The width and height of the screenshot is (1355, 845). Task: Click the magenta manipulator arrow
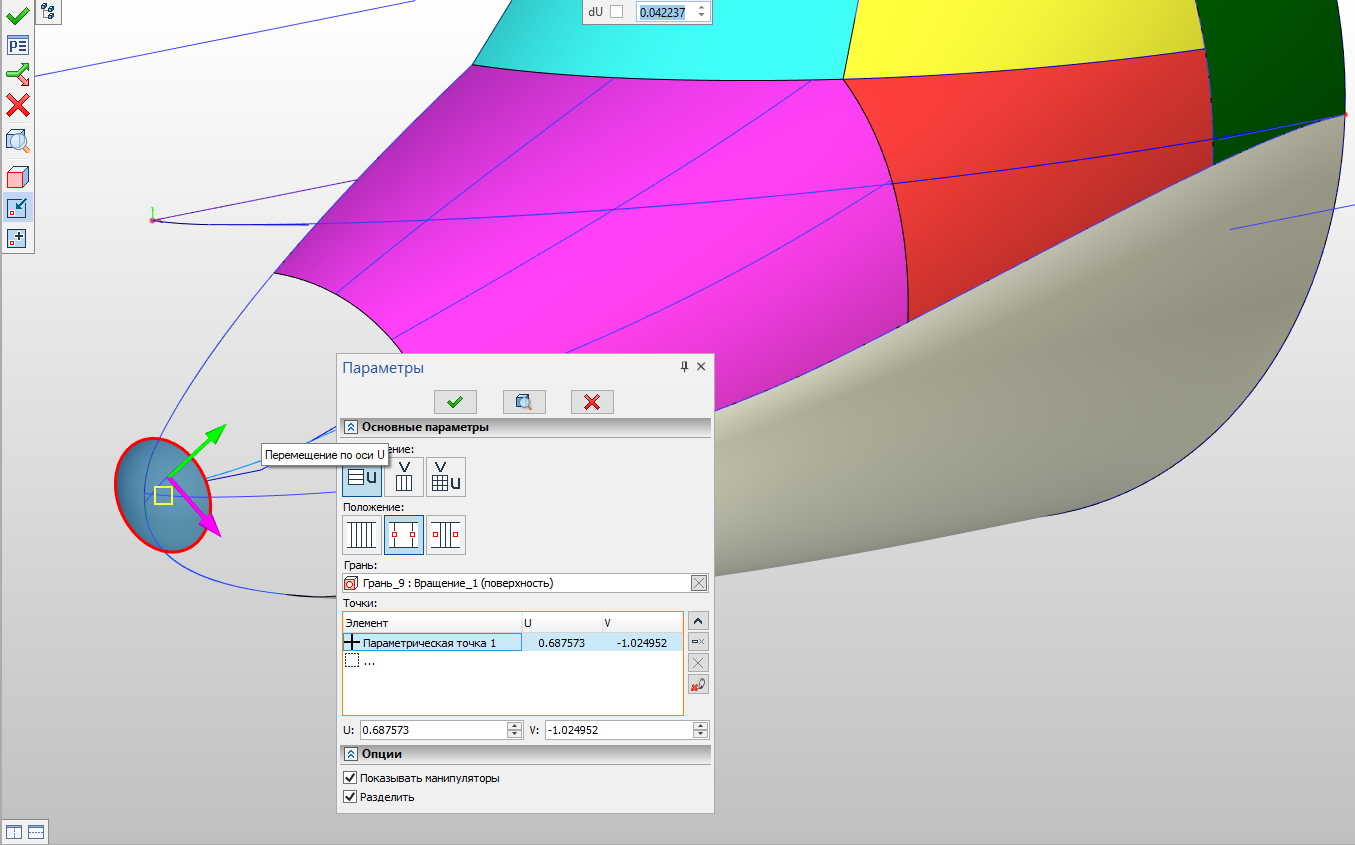point(196,508)
